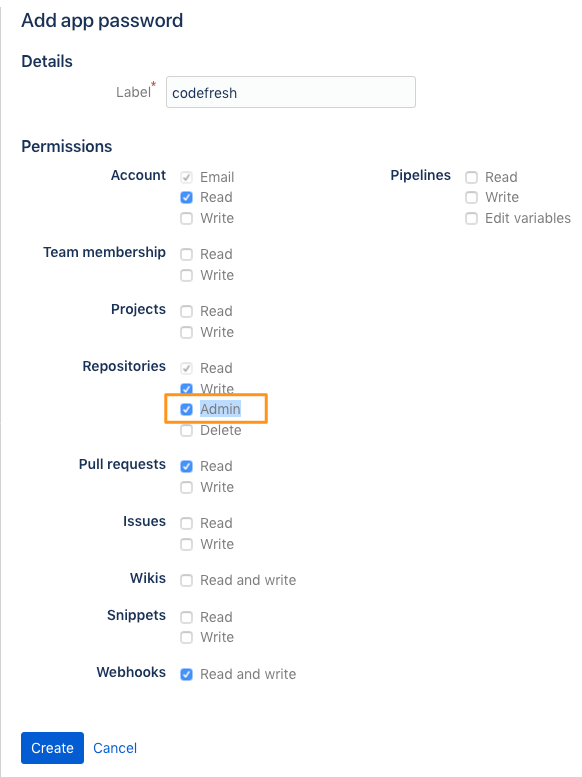Enable Pull requests Write permission
Screen dimensions: 582x777
coord(186,488)
